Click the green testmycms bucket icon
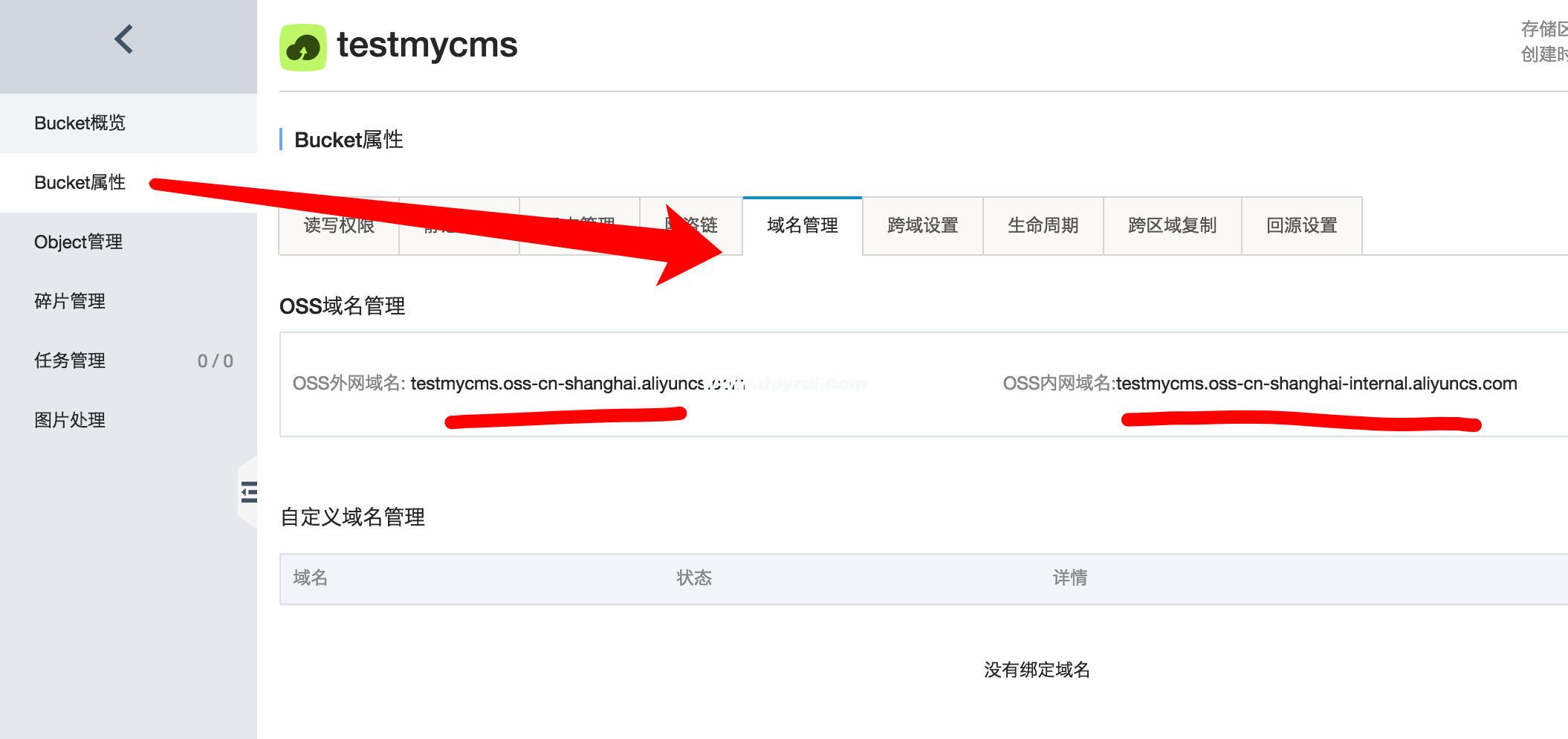This screenshot has width=1568, height=739. coord(302,48)
